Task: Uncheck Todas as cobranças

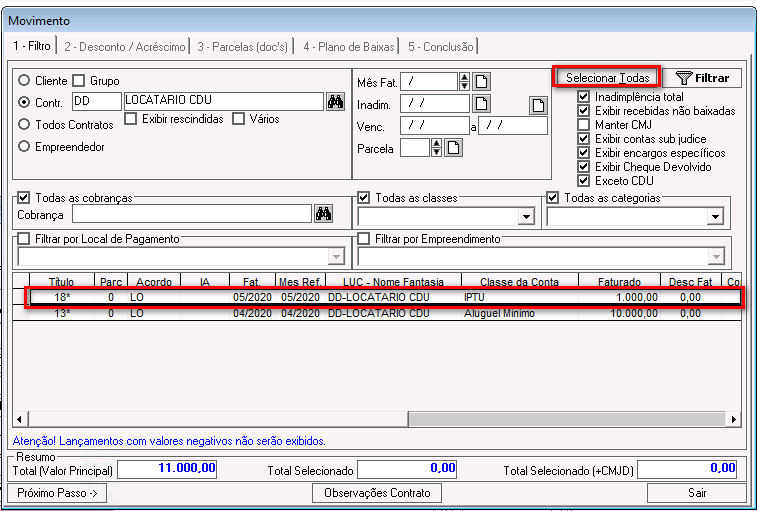Action: [24, 198]
